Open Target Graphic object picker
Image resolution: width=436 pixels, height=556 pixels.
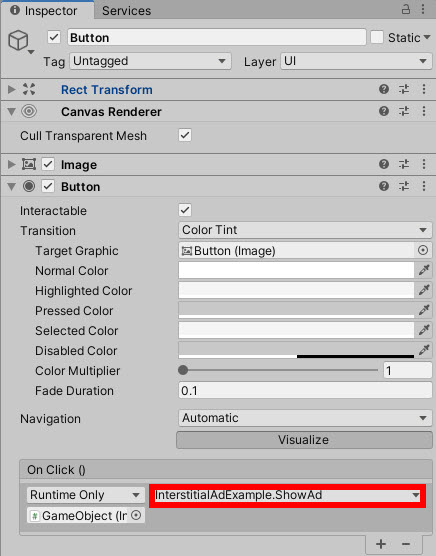(423, 250)
